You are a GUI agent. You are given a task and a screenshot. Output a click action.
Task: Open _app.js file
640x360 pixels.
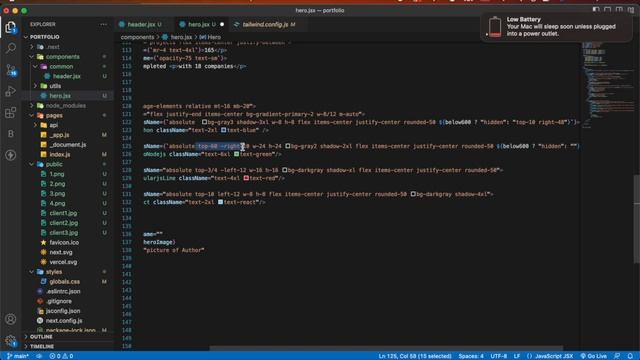click(60, 135)
